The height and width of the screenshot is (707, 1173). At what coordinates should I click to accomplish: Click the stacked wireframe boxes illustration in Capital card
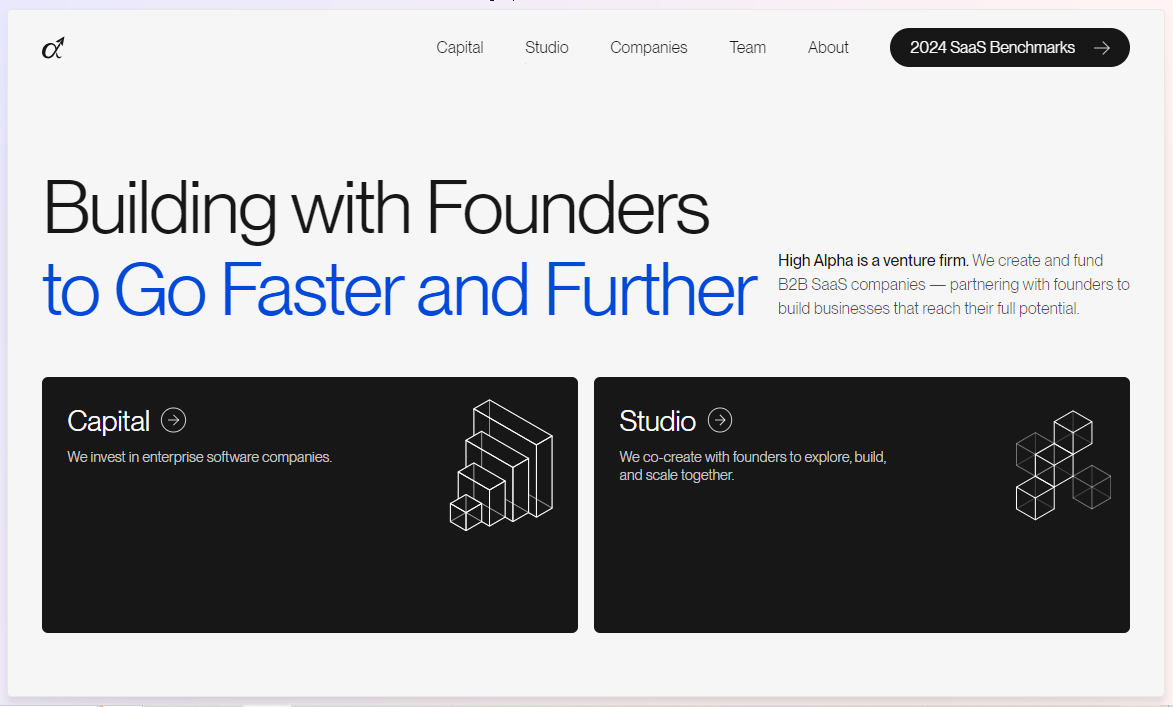coord(501,465)
